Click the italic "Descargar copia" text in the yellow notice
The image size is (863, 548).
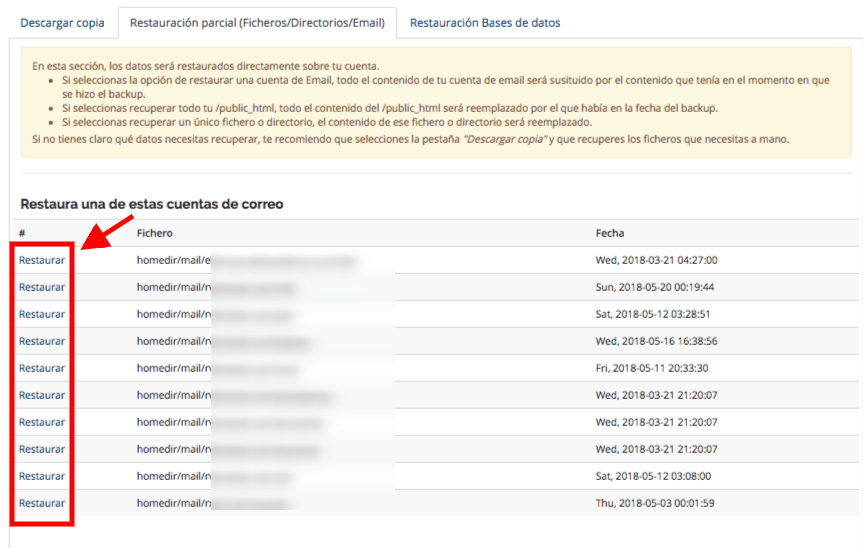click(503, 139)
